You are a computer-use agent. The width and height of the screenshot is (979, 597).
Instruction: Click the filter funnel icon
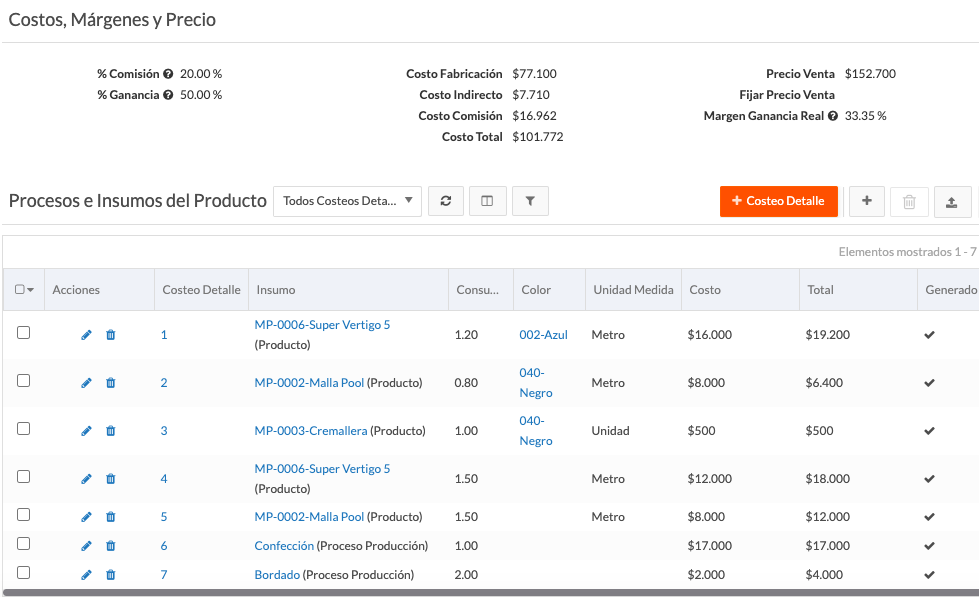[530, 201]
